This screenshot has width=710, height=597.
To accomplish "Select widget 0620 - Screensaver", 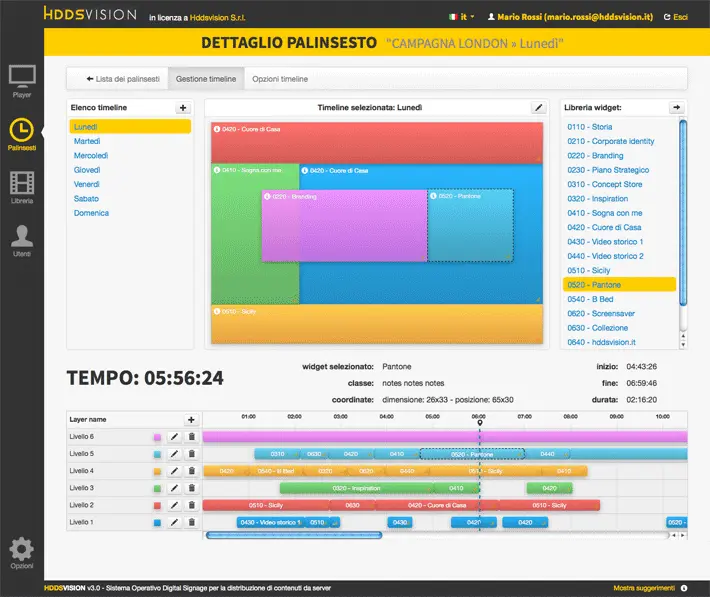I will point(601,313).
